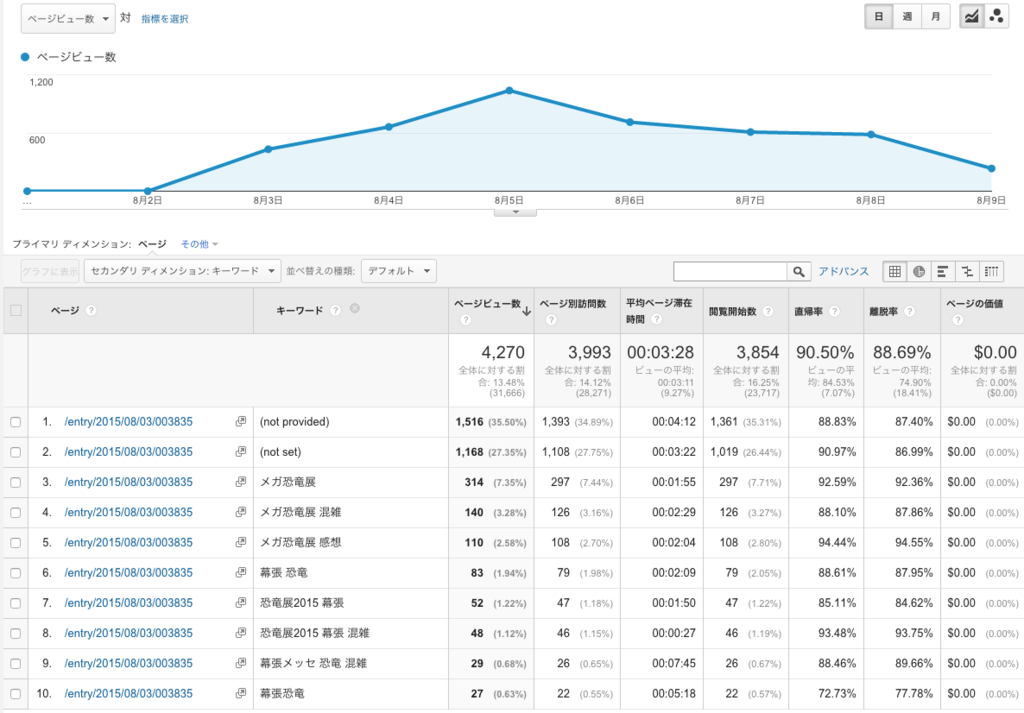Click the 90.50% bounce rate total

825,353
